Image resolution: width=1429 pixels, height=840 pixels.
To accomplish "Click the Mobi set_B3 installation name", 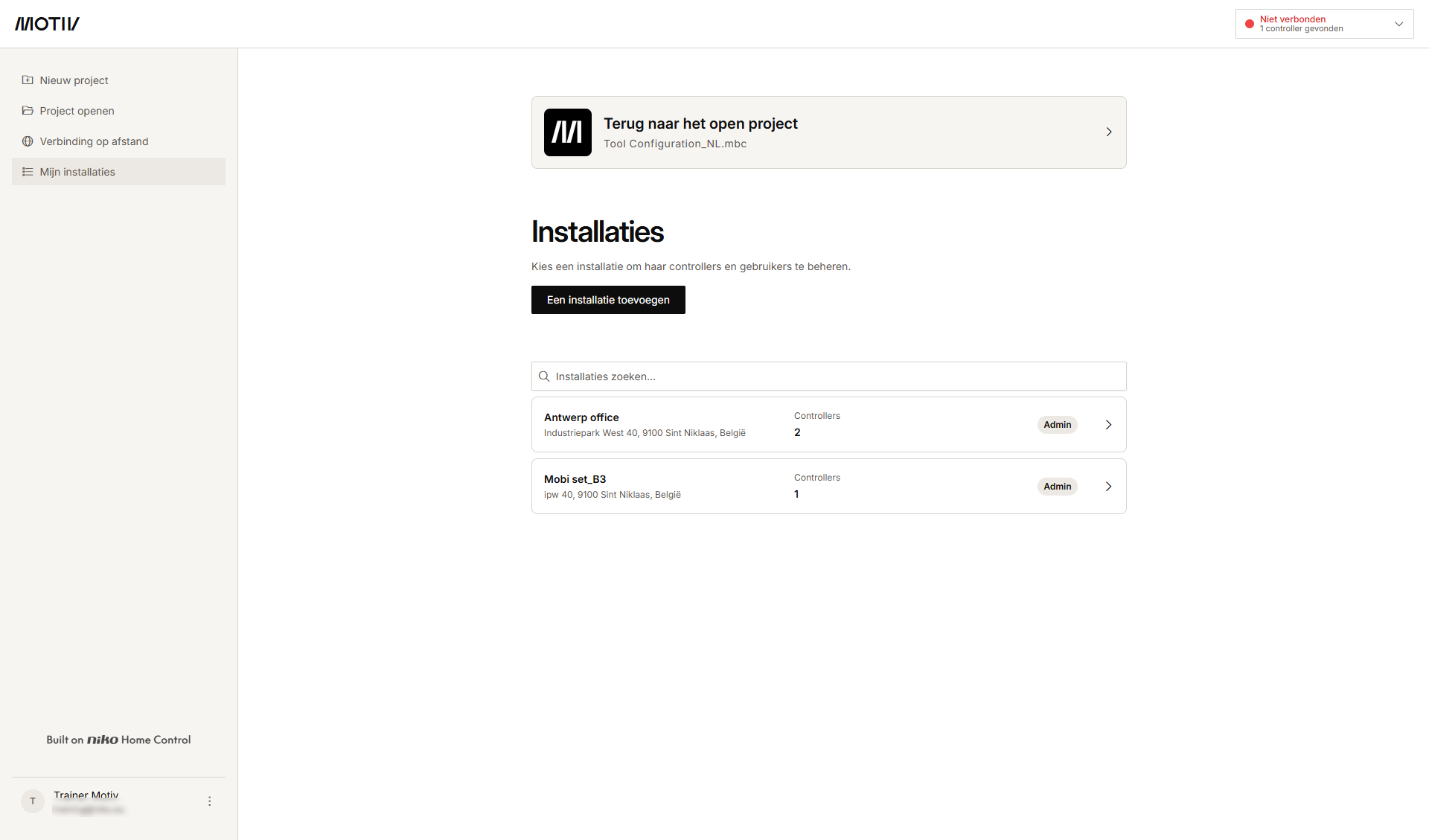I will 575,479.
